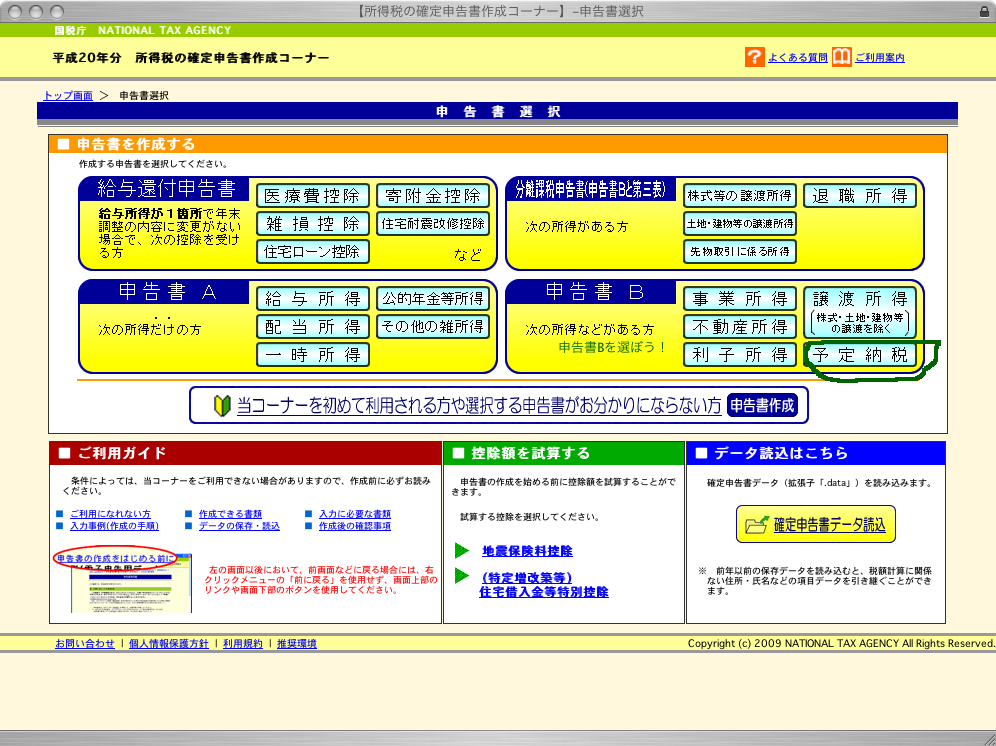Viewport: 996px width, 746px height.
Task: Select 事業所得 under 申告書B
Action: coord(739,299)
